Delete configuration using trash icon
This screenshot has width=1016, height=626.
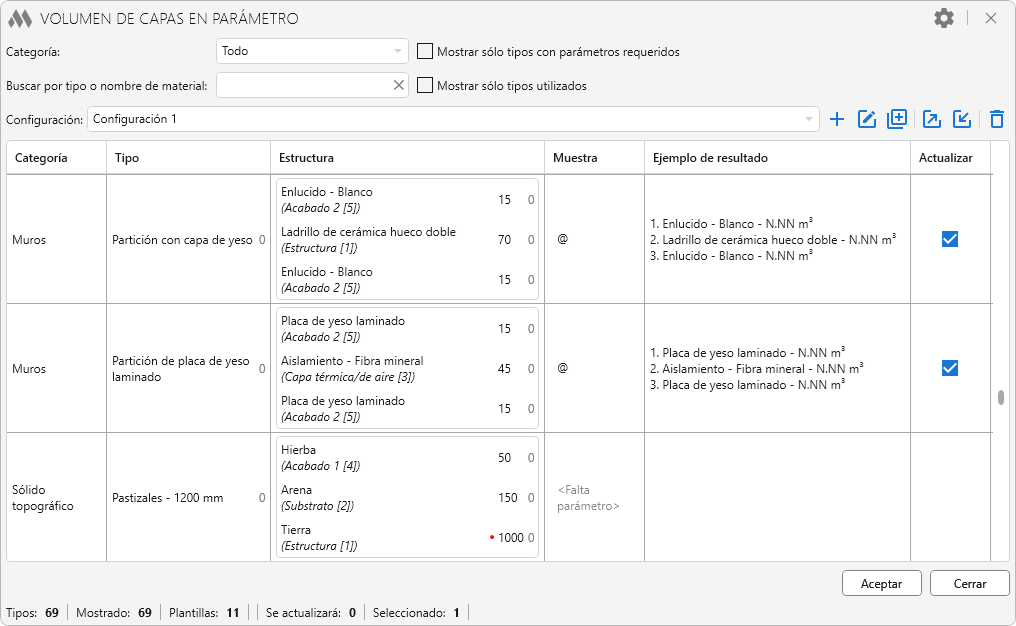click(x=996, y=120)
